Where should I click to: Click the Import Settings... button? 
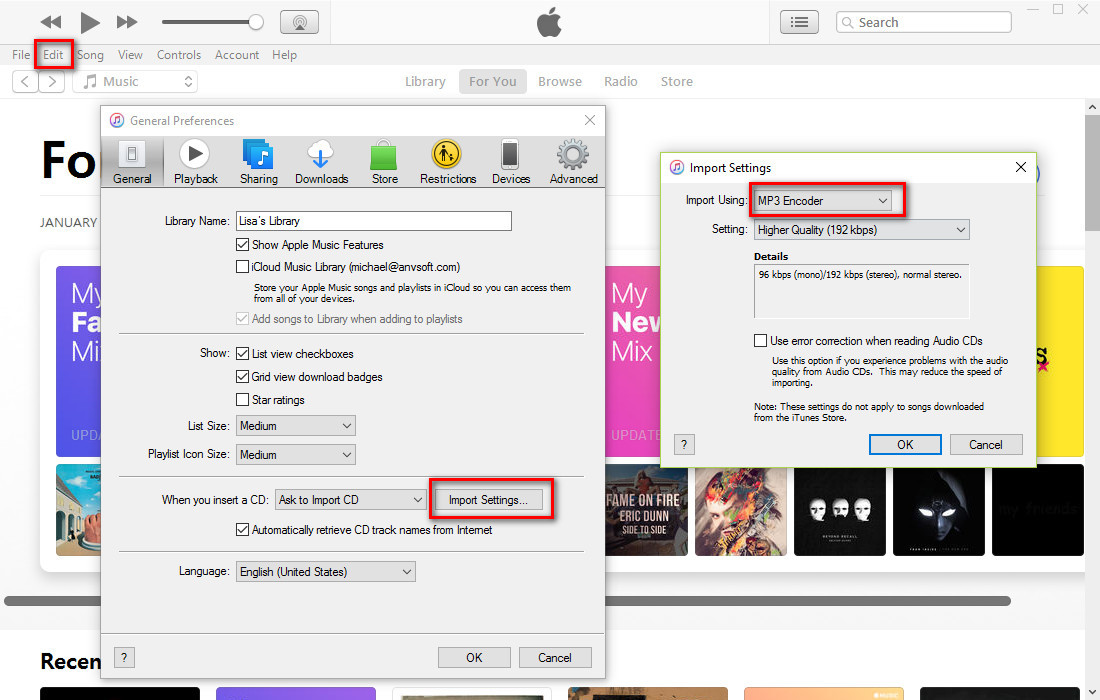click(x=489, y=499)
